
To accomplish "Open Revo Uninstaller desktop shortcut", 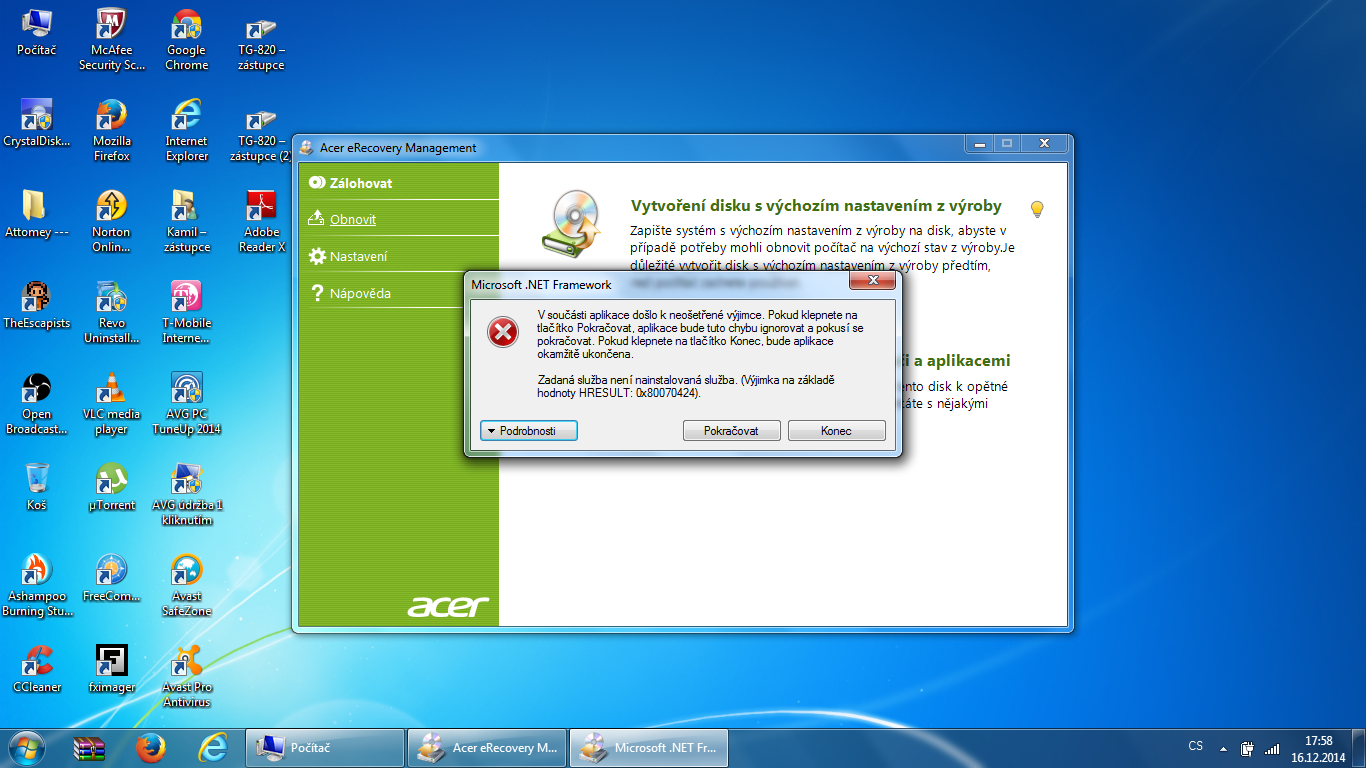I will click(x=111, y=313).
